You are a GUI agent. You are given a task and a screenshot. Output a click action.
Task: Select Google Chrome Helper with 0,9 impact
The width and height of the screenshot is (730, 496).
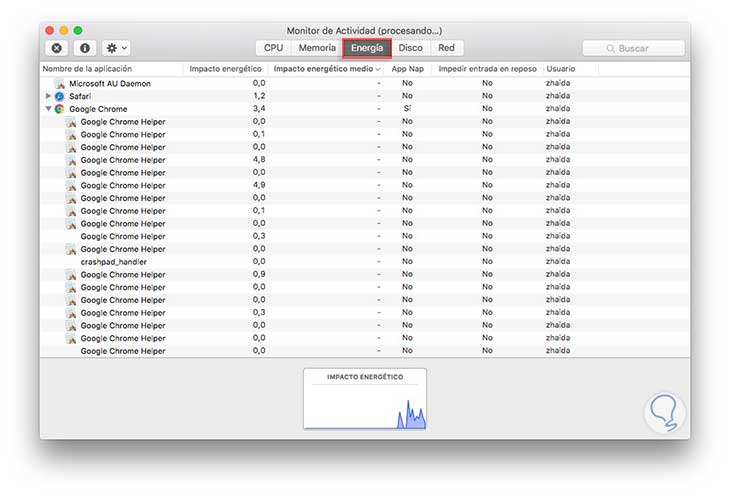pyautogui.click(x=123, y=275)
